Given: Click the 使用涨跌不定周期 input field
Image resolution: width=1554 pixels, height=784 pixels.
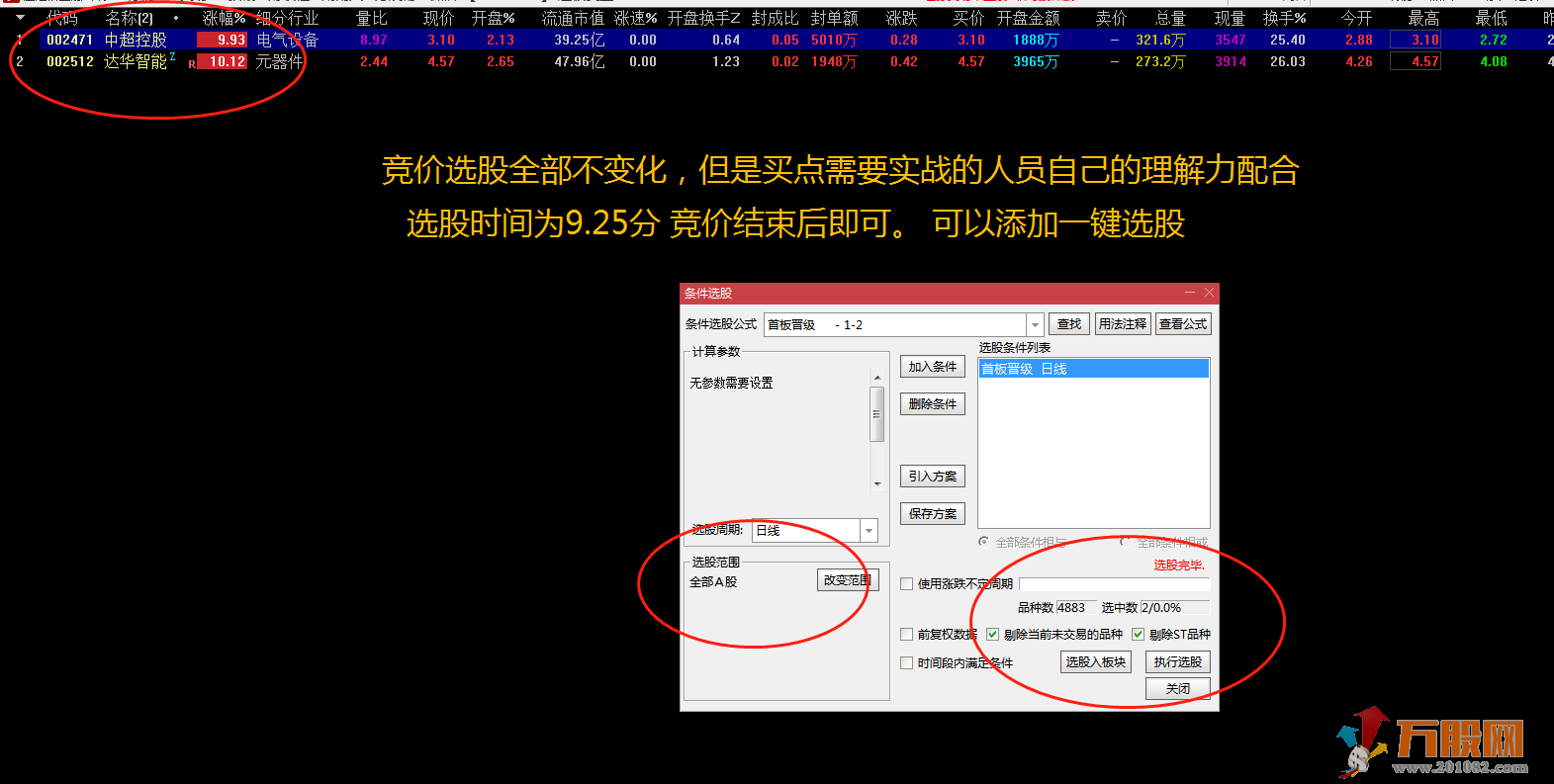Looking at the screenshot, I should 1113,583.
